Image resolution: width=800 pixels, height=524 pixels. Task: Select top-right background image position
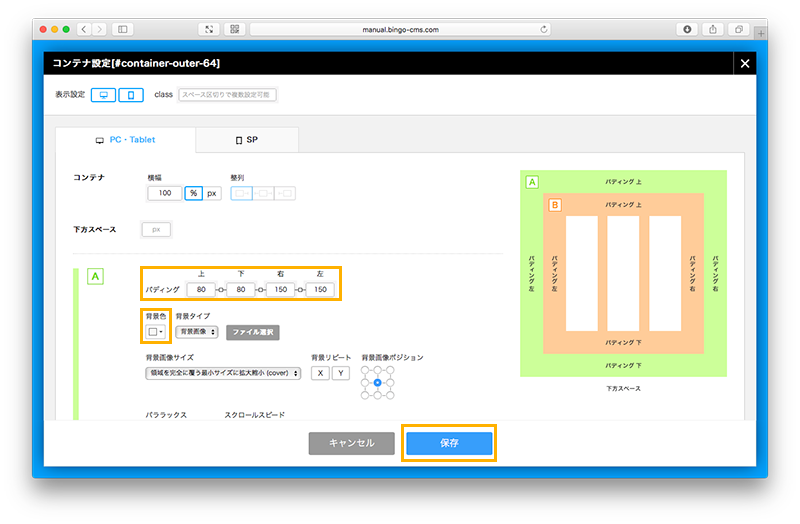click(x=390, y=370)
